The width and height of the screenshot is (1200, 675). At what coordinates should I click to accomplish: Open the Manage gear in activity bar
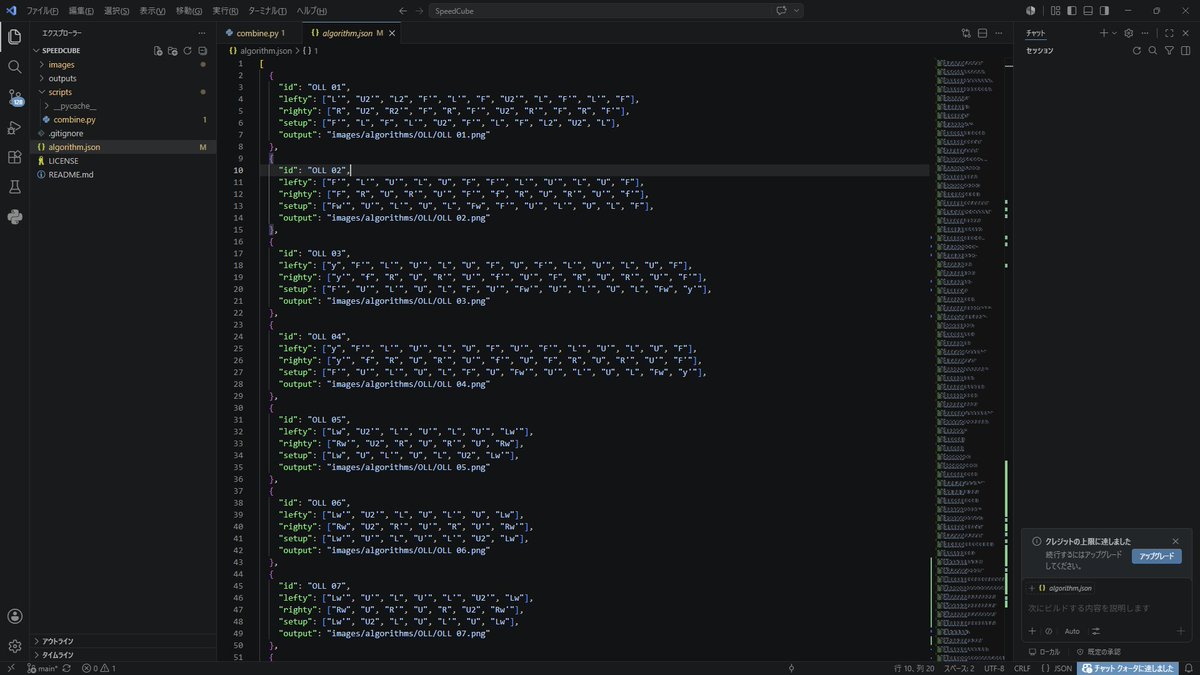(x=14, y=646)
